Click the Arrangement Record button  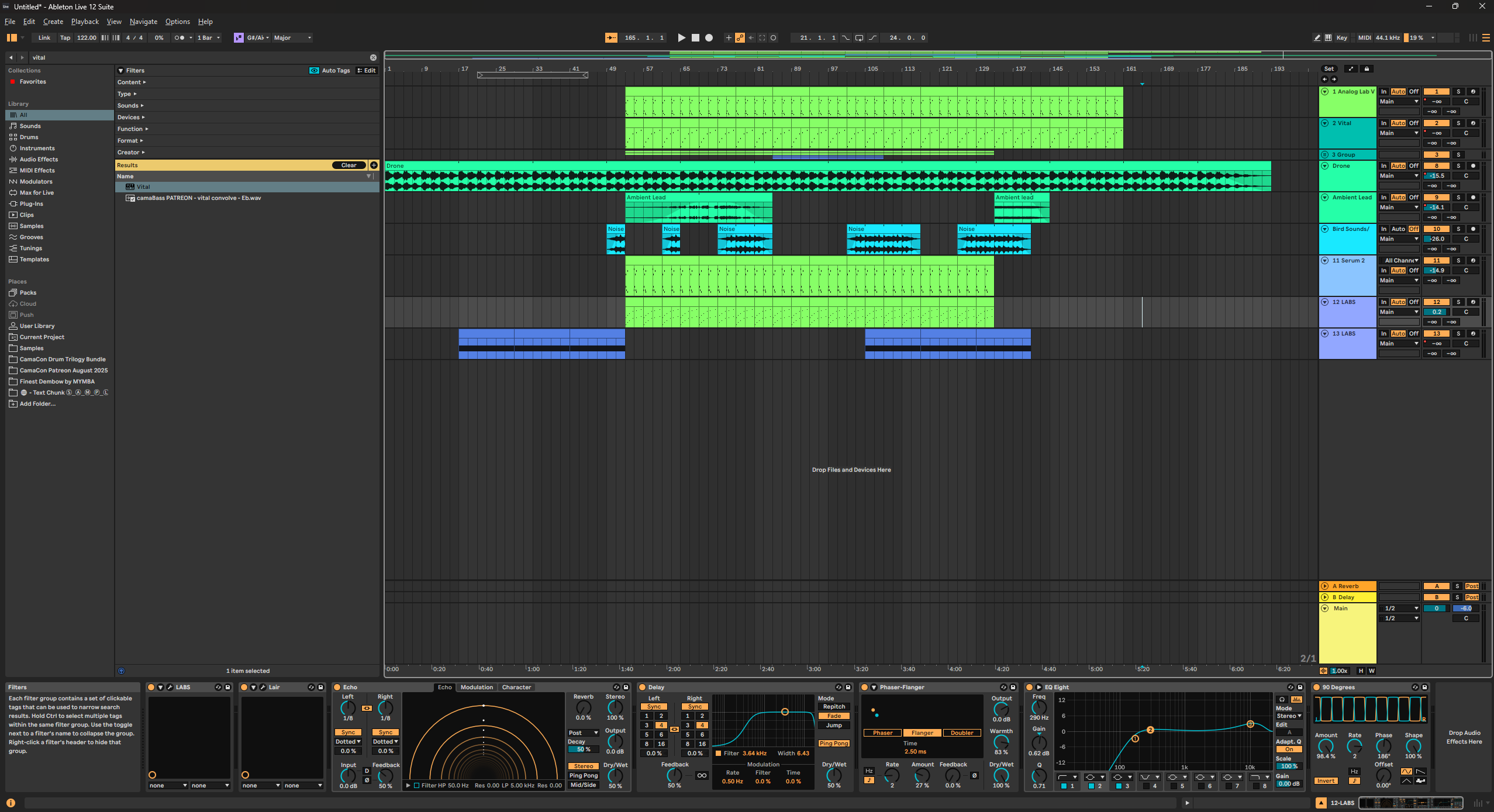point(709,38)
